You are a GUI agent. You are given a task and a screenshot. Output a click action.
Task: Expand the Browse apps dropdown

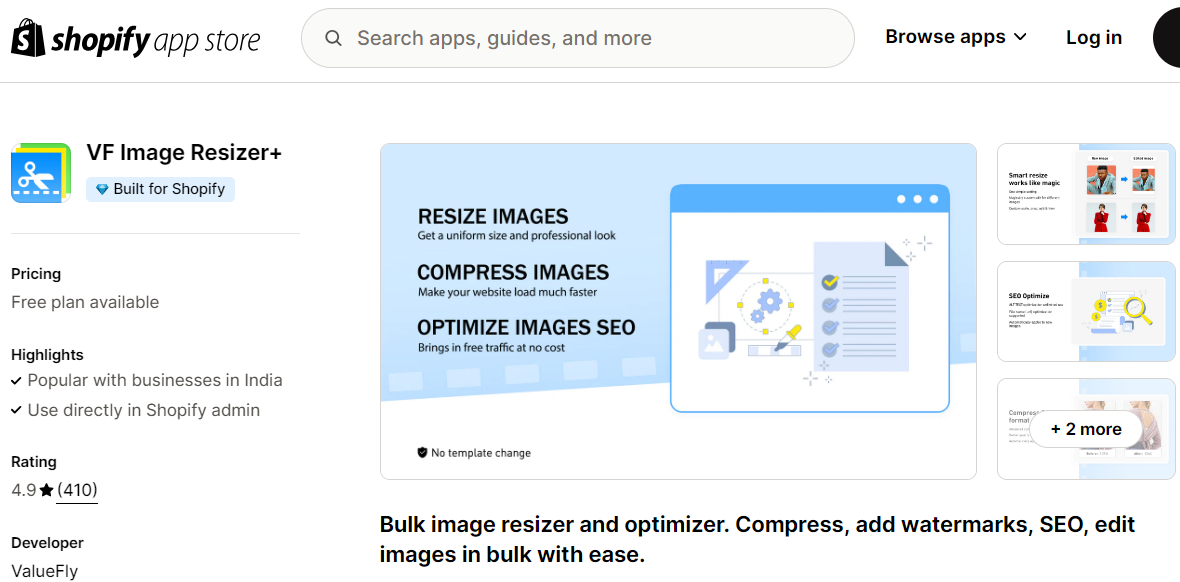pyautogui.click(x=956, y=37)
